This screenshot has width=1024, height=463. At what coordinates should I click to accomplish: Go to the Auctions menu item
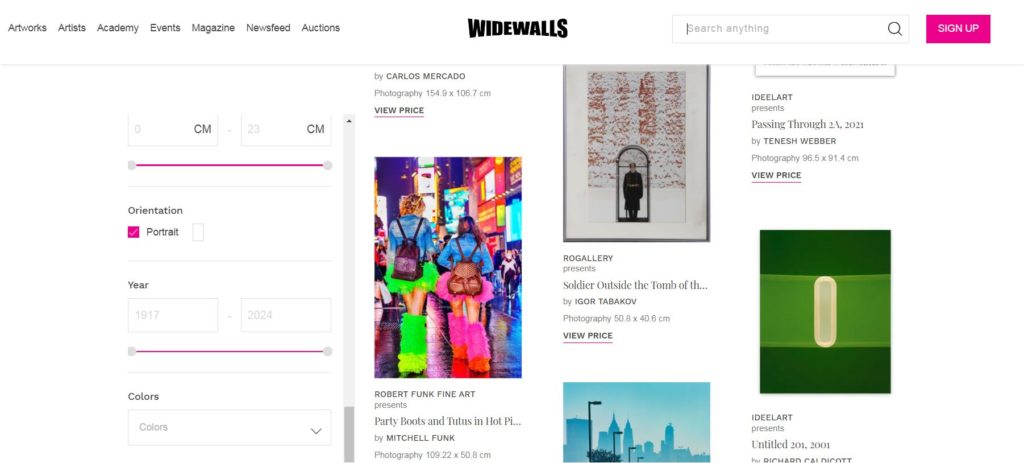point(321,28)
